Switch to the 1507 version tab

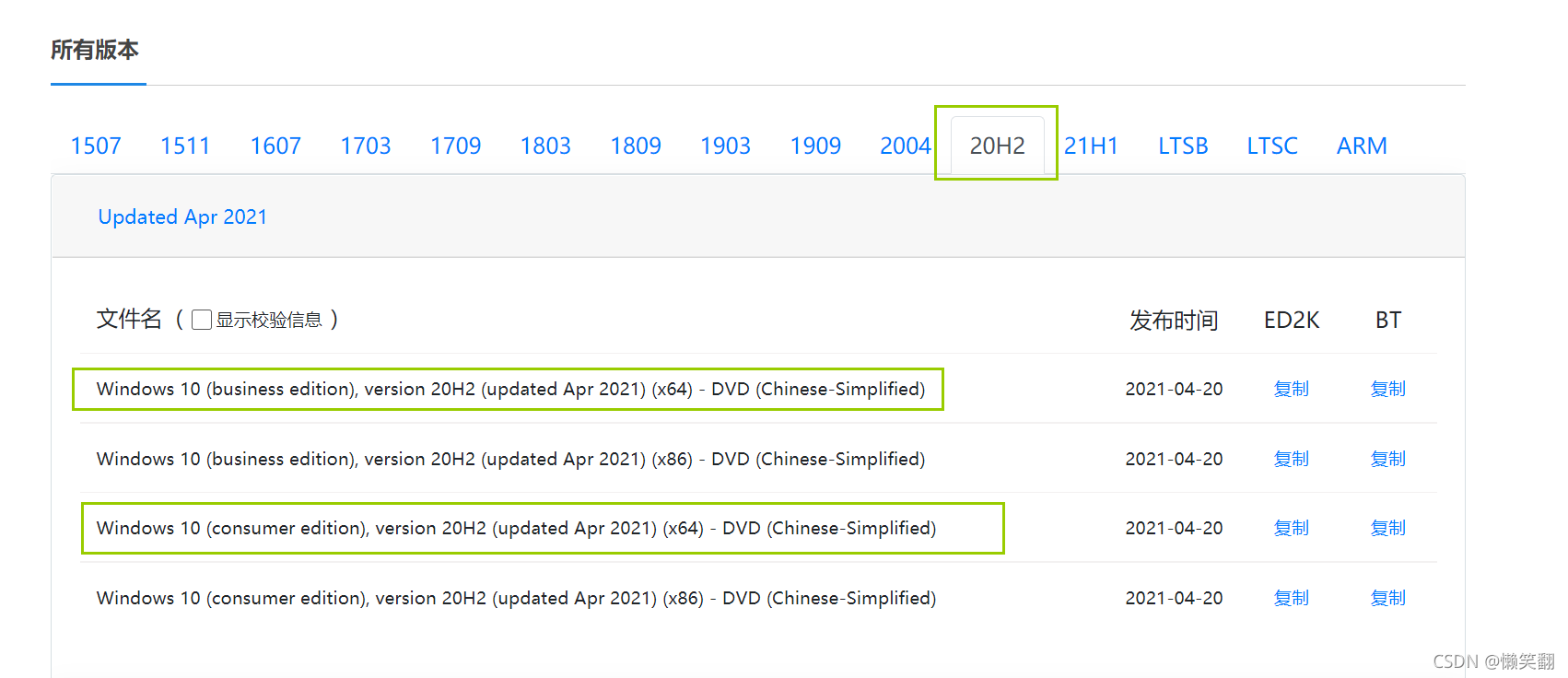coord(96,146)
